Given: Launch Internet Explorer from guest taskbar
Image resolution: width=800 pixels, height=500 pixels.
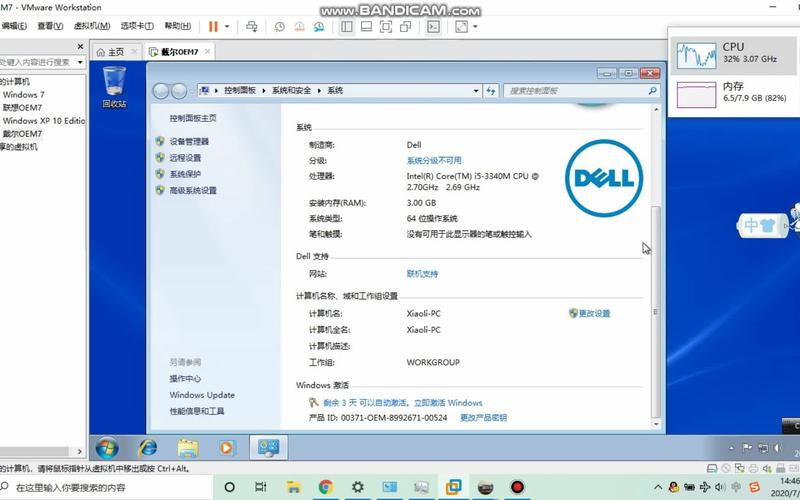Looking at the screenshot, I should [148, 447].
